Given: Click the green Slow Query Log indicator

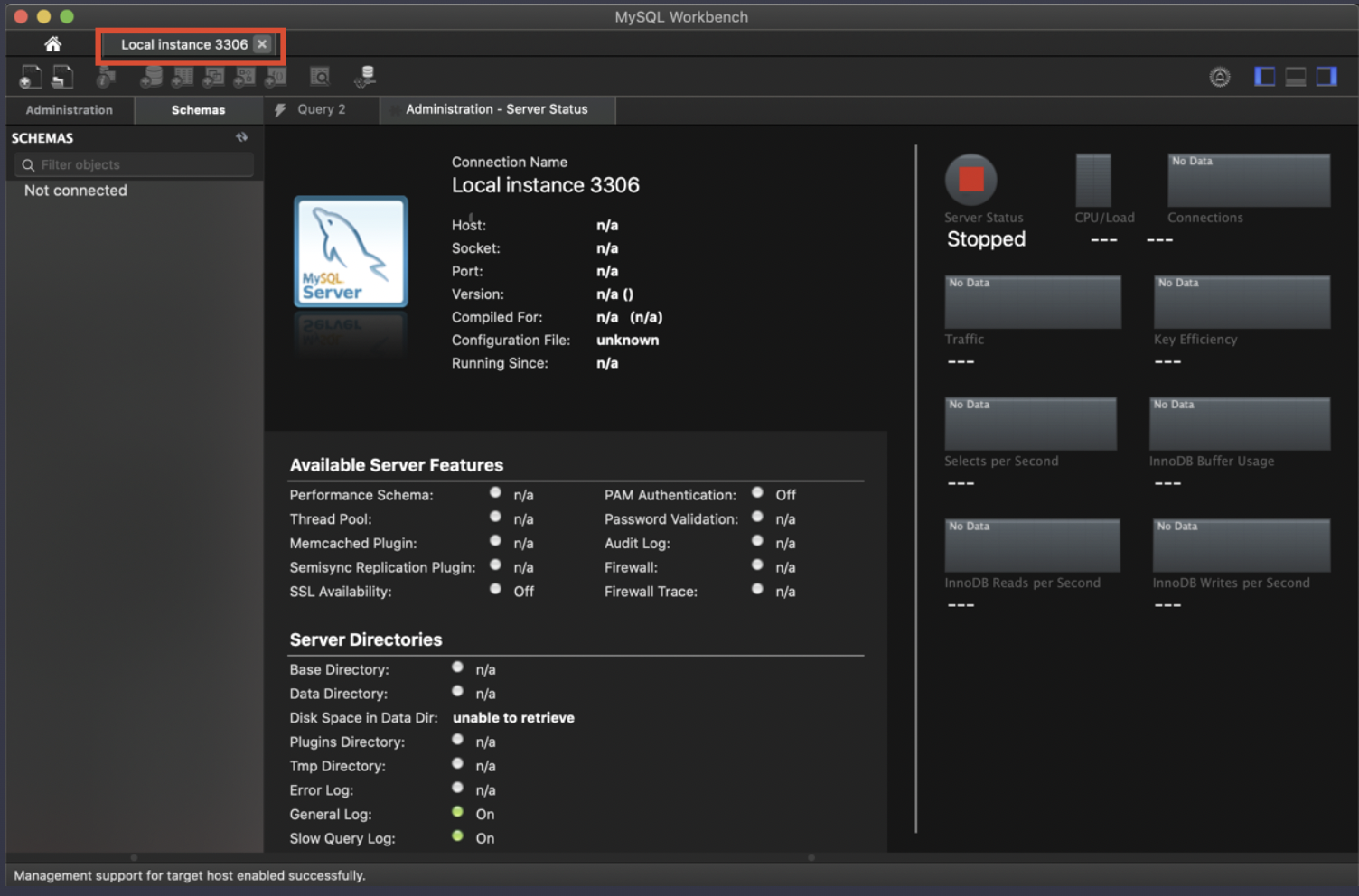Looking at the screenshot, I should (x=457, y=835).
